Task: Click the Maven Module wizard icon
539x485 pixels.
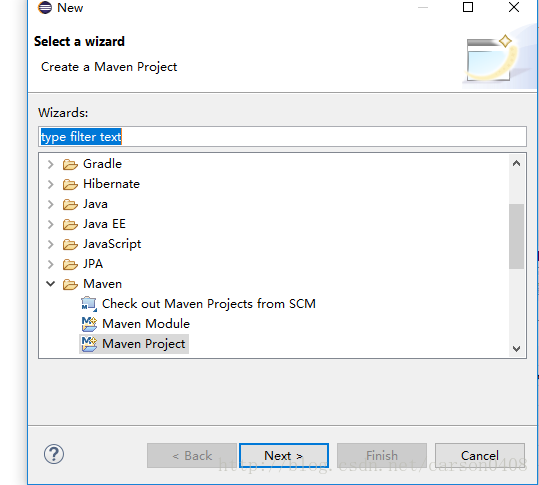Action: [x=89, y=324]
